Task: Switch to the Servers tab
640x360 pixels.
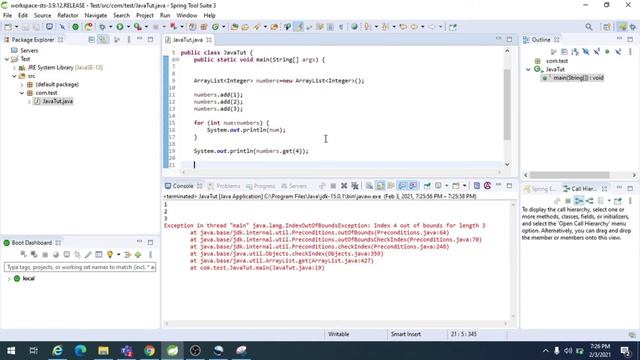Action: (294, 186)
